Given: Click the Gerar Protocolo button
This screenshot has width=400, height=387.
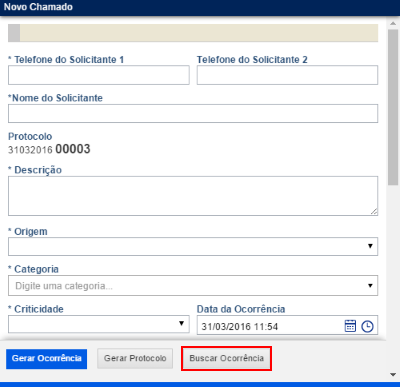Looking at the screenshot, I should click(x=135, y=359).
